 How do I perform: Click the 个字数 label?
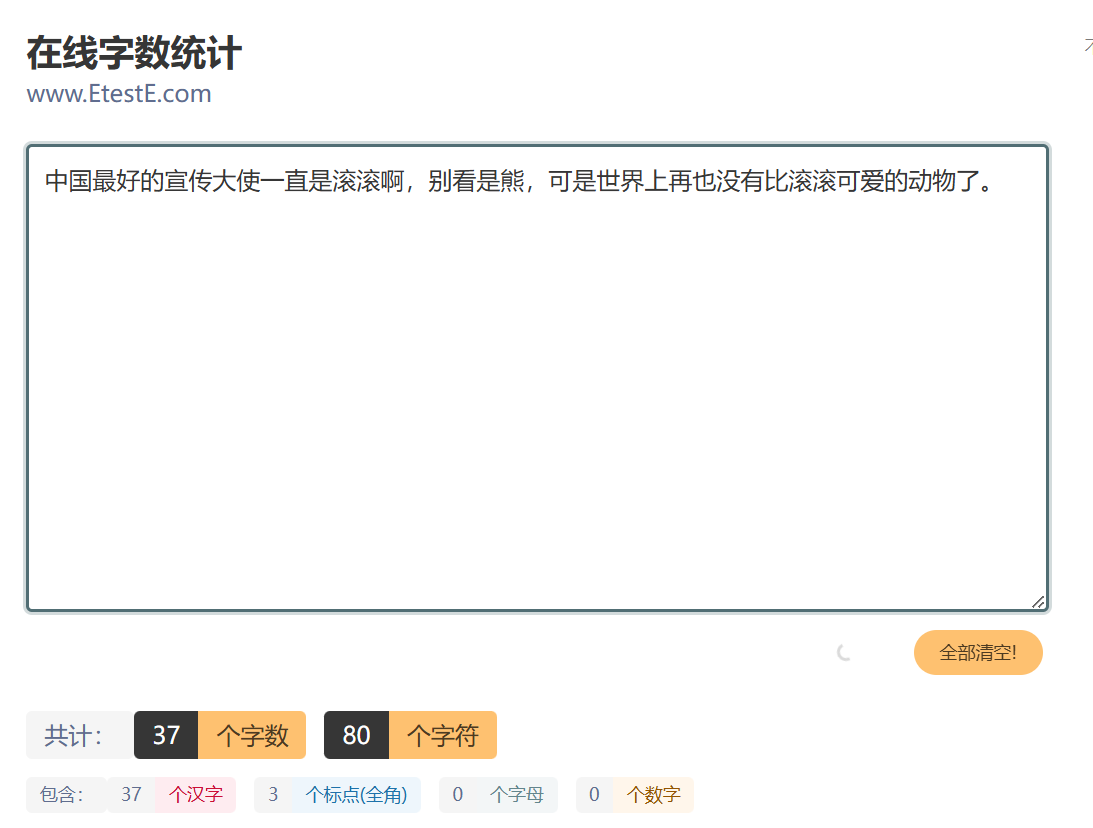252,735
